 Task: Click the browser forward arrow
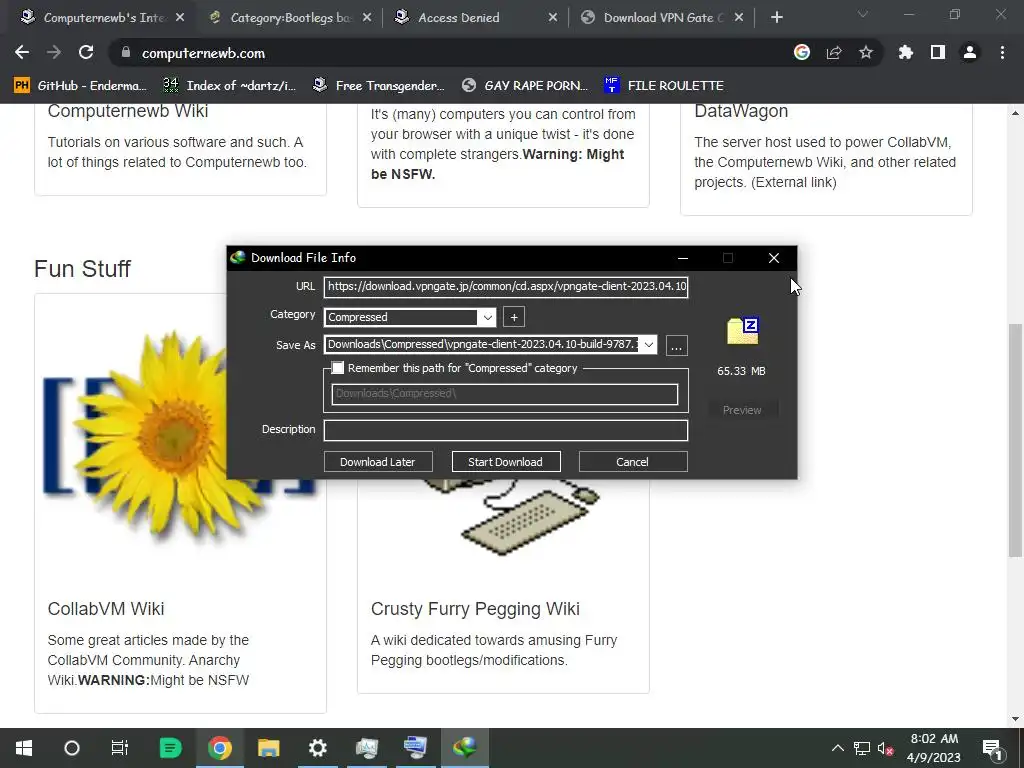pos(54,52)
